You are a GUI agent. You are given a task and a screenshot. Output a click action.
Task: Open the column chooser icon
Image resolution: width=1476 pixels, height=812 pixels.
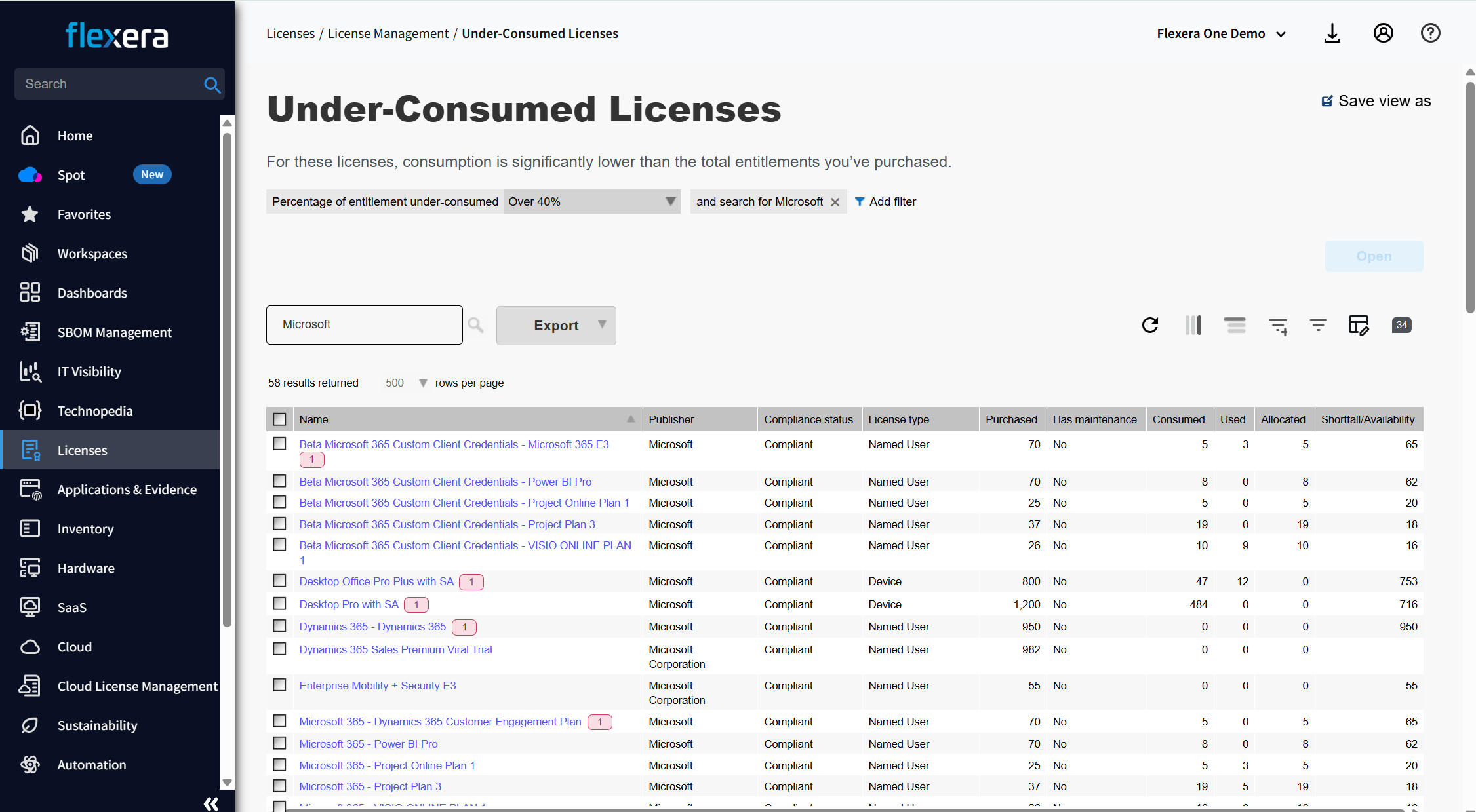click(x=1193, y=325)
